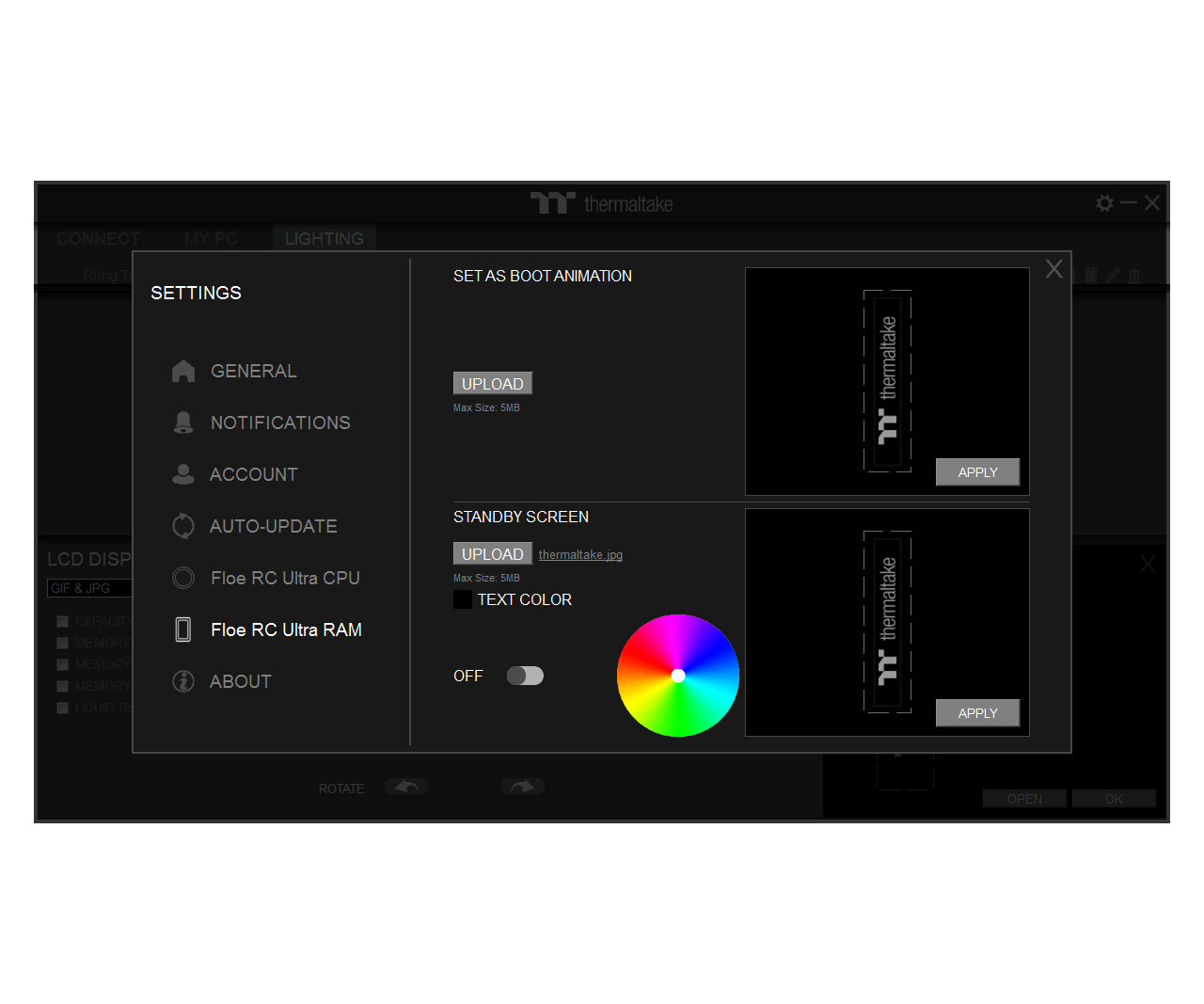1204x1004 pixels.
Task: Switch to CONNECT tab in main window
Action: [98, 239]
